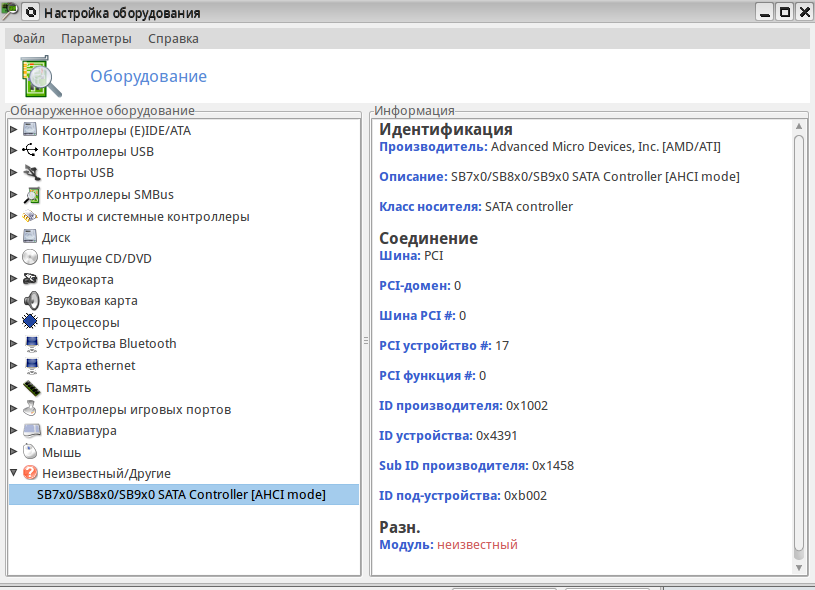Click the USB controllers trident icon
The image size is (815, 590).
coord(30,151)
